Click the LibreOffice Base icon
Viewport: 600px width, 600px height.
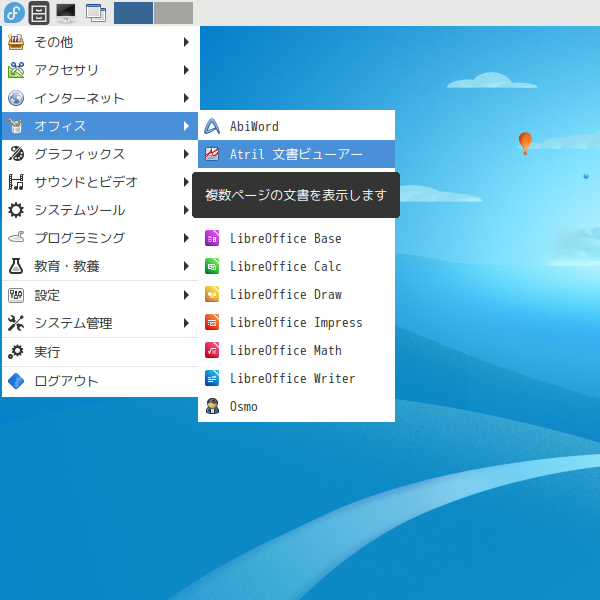point(212,238)
